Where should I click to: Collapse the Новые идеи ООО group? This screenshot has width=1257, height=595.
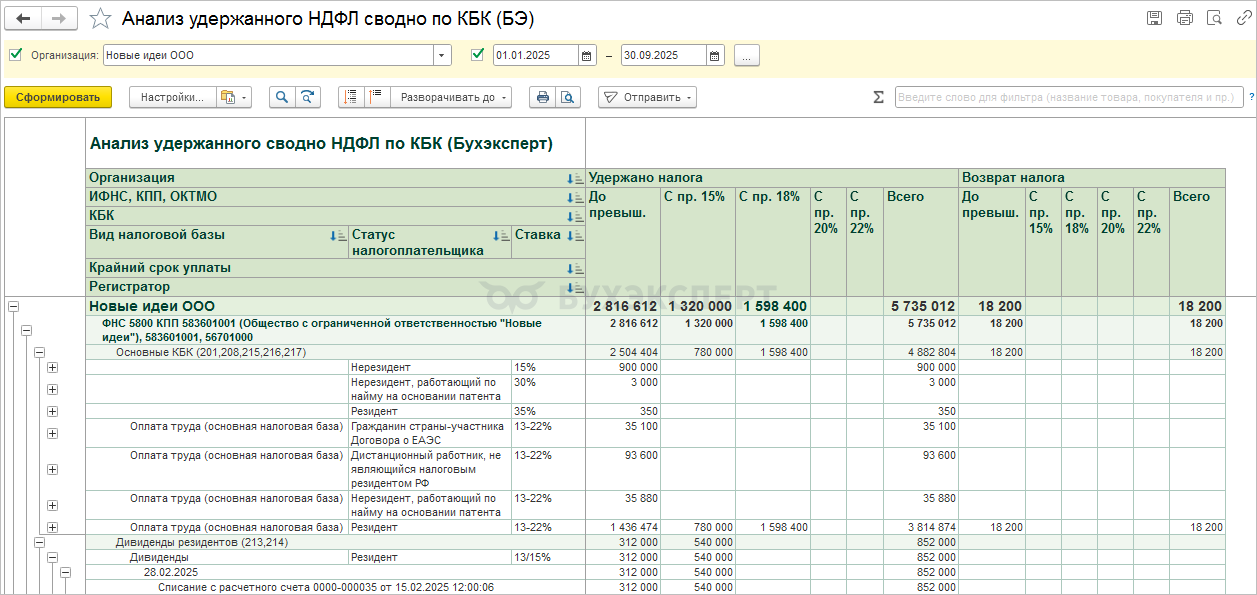(x=13, y=307)
